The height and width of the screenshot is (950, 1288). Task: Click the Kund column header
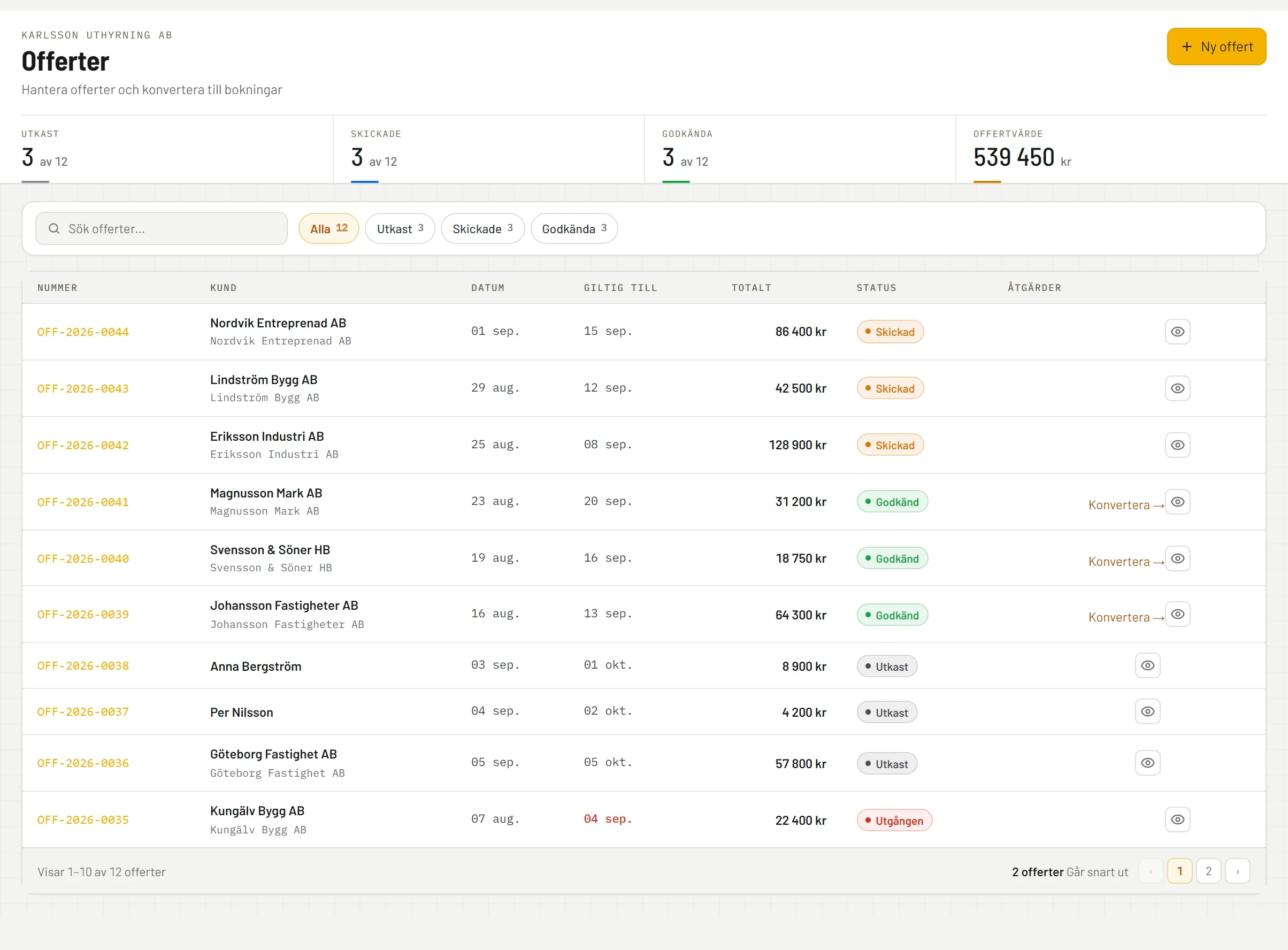tap(223, 288)
